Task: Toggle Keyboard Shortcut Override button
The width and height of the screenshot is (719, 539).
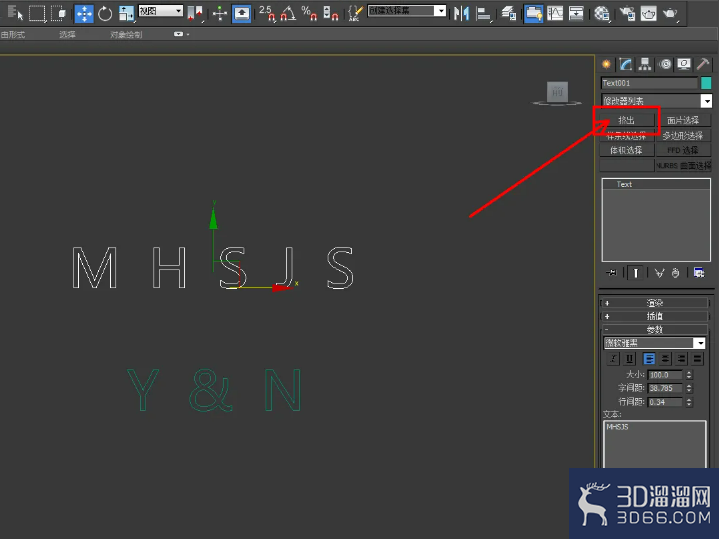Action: (x=241, y=13)
